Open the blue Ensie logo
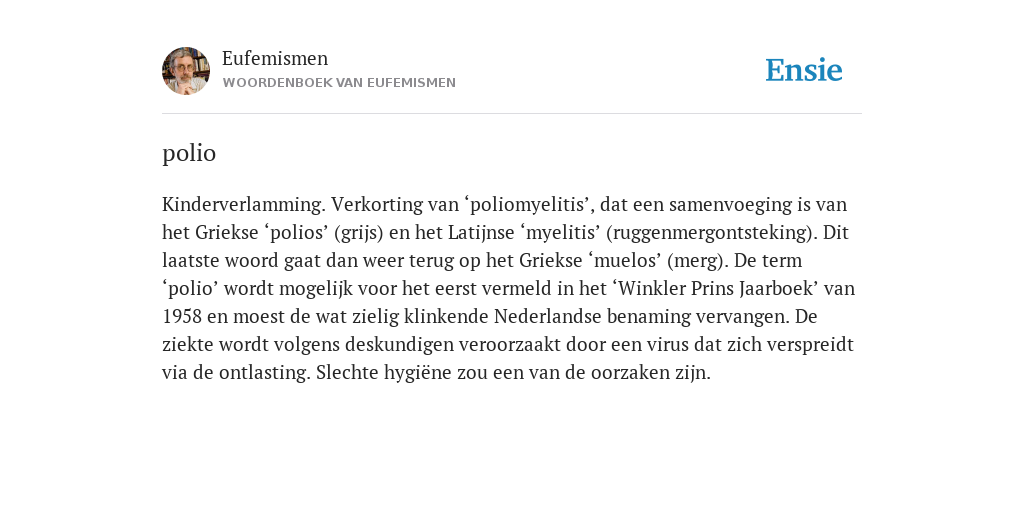The image size is (1024, 512). (x=803, y=71)
